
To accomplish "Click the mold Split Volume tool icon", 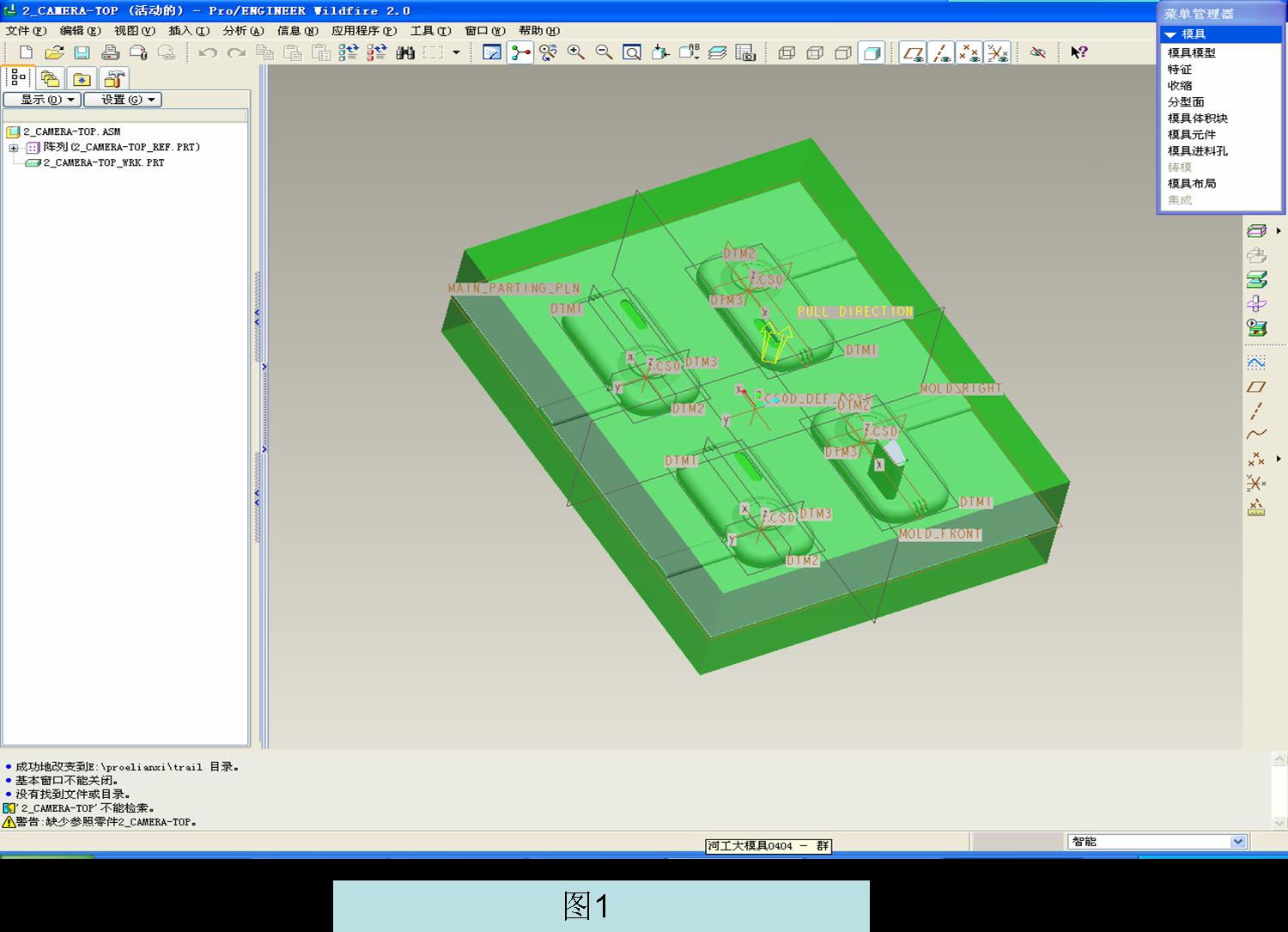I will [1256, 303].
